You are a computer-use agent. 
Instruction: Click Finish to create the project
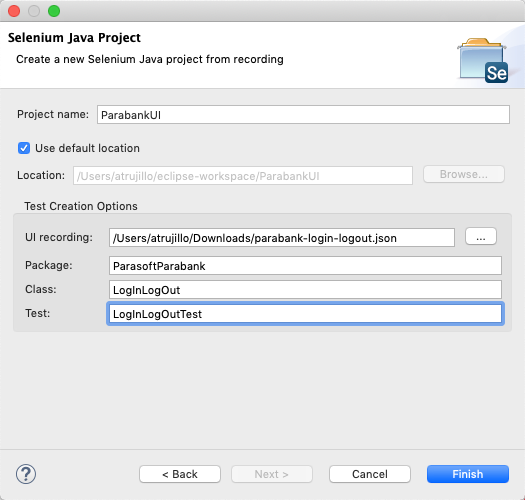(468, 474)
